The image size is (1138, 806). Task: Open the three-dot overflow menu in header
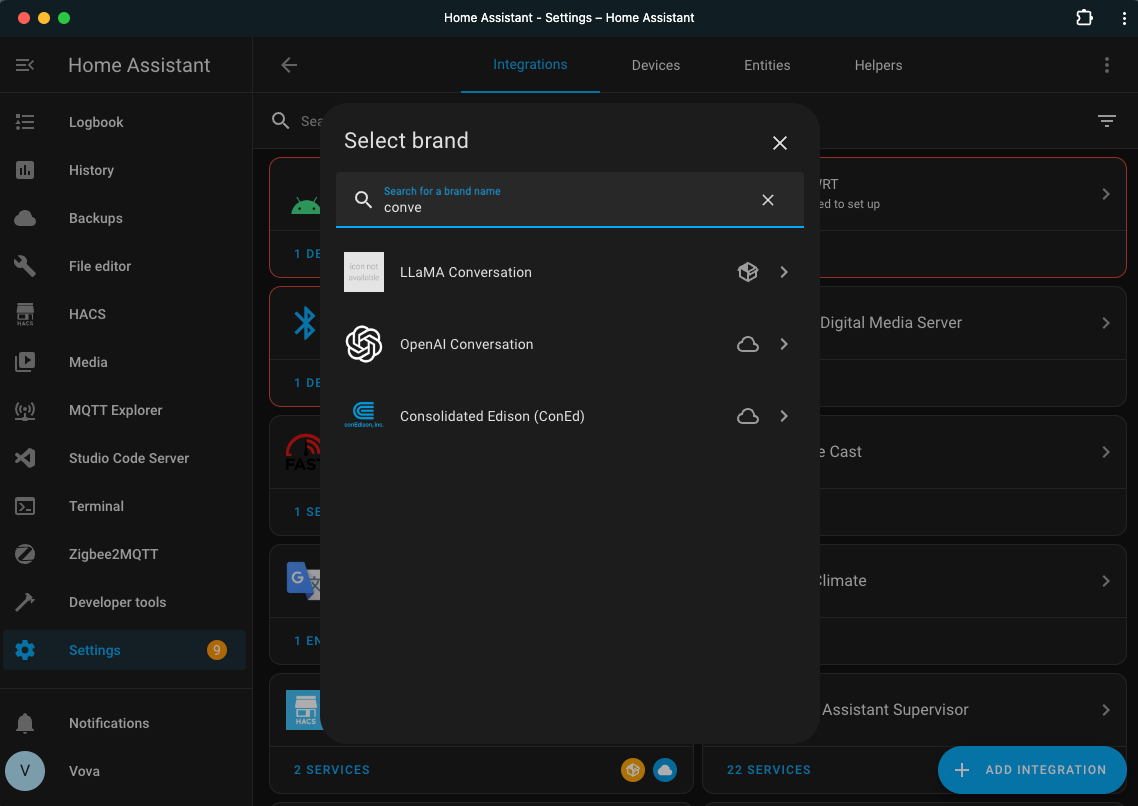(1106, 65)
